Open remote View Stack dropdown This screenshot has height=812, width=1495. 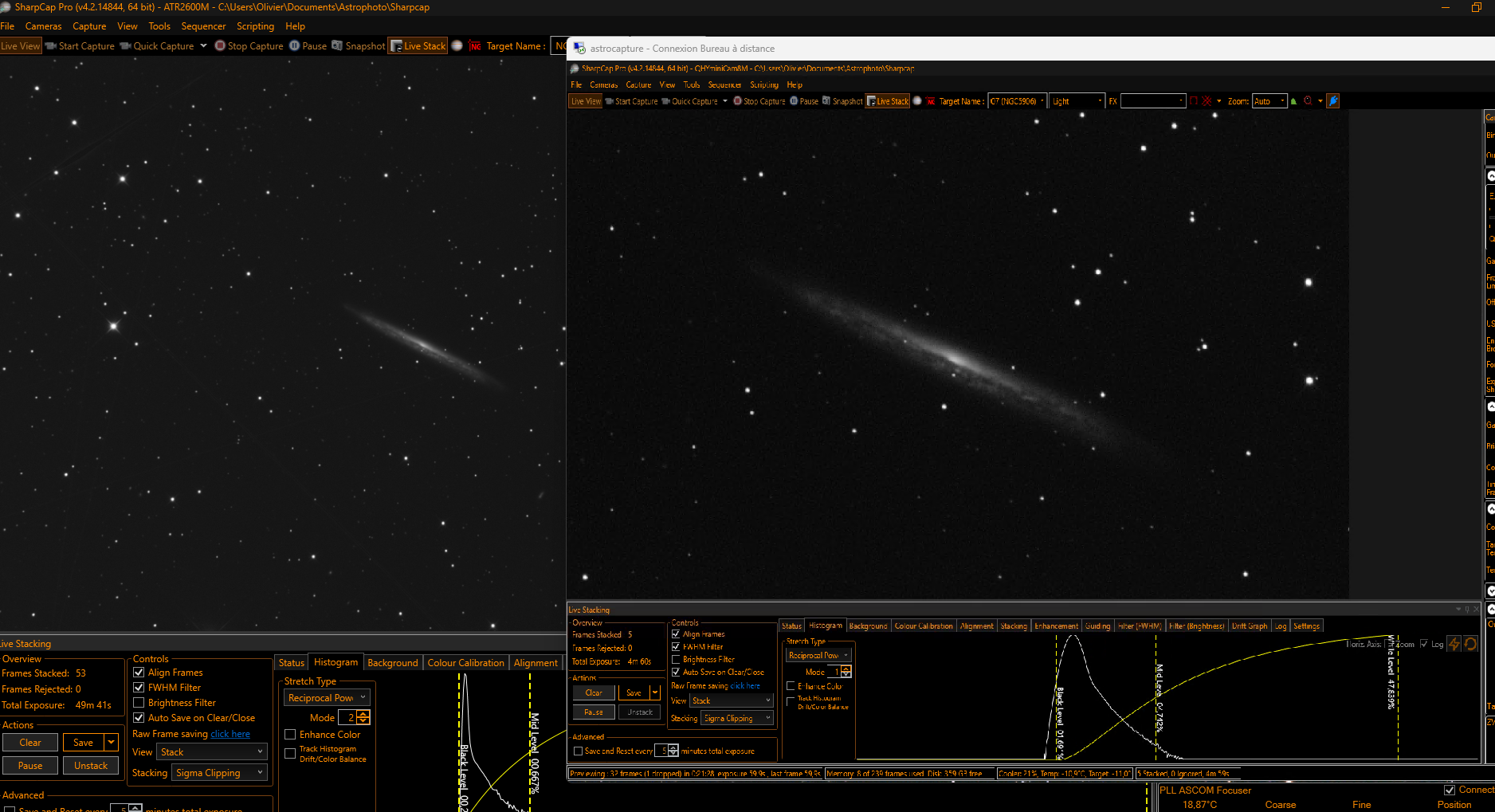(732, 701)
